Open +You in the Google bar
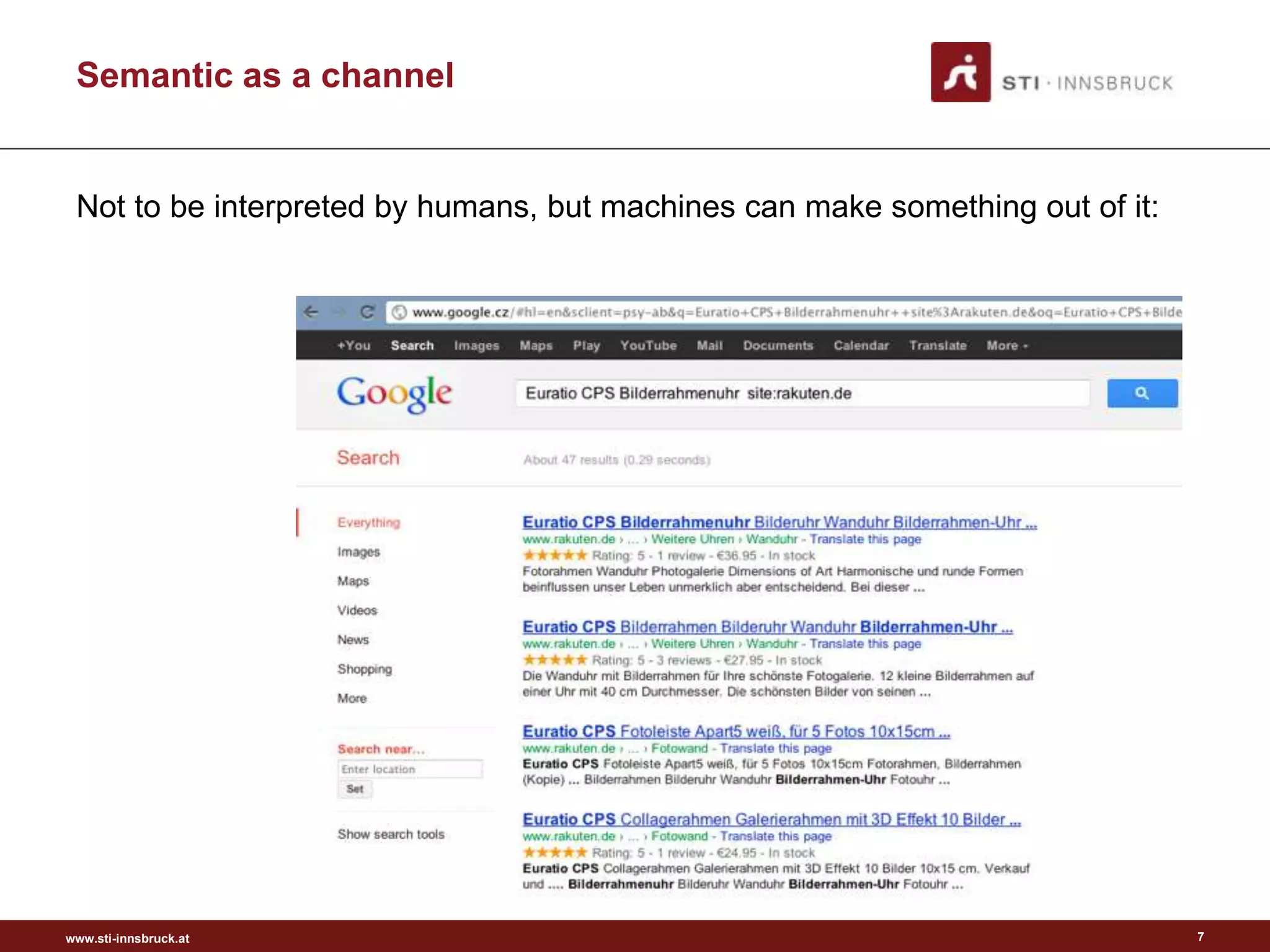The height and width of the screenshot is (952, 1270). tap(353, 346)
